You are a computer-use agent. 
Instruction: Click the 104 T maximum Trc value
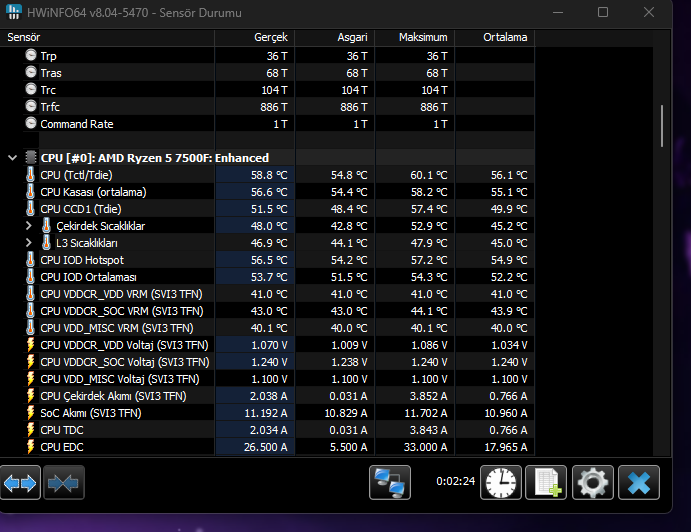[x=435, y=90]
